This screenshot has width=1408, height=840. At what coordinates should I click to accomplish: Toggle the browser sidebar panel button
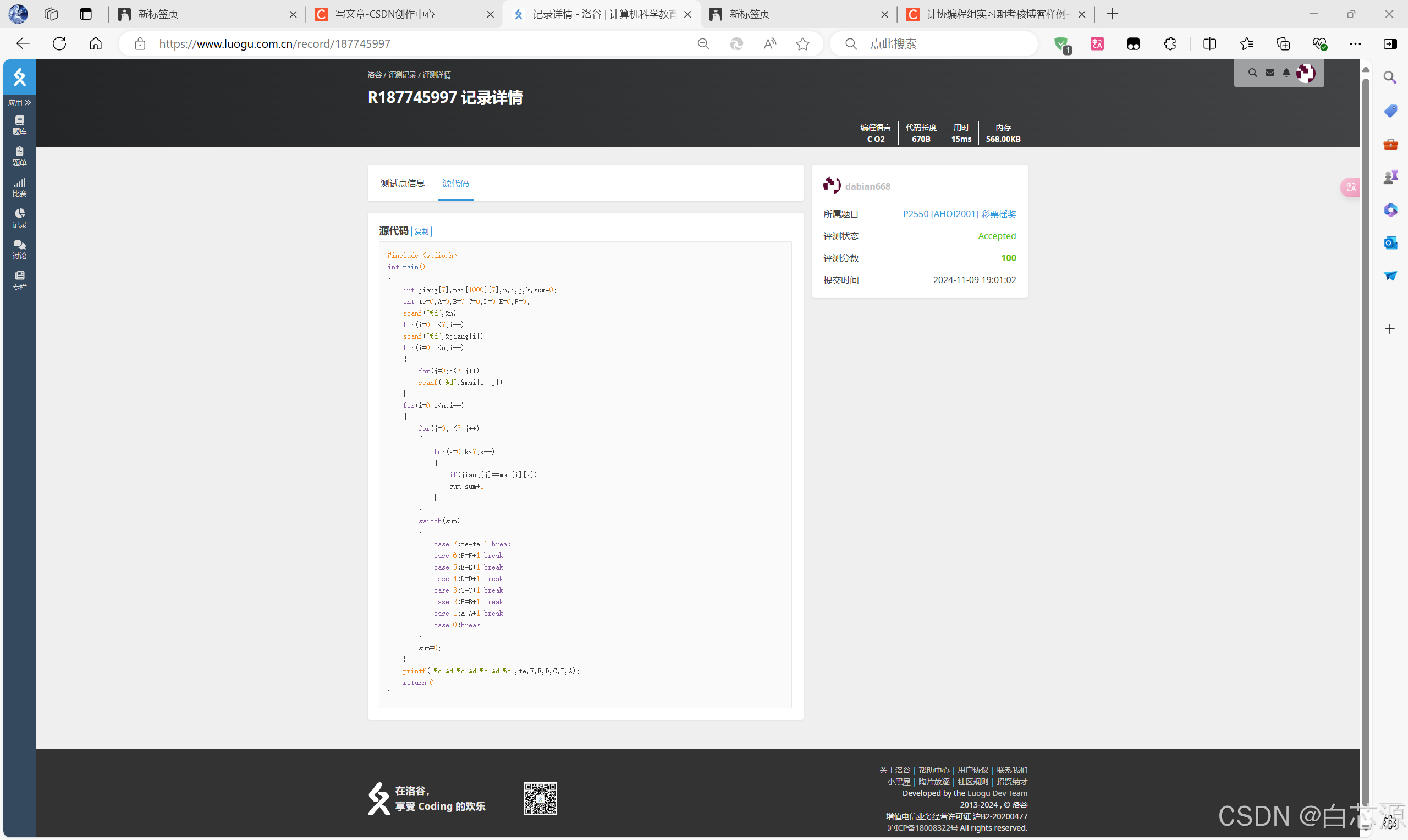1390,43
